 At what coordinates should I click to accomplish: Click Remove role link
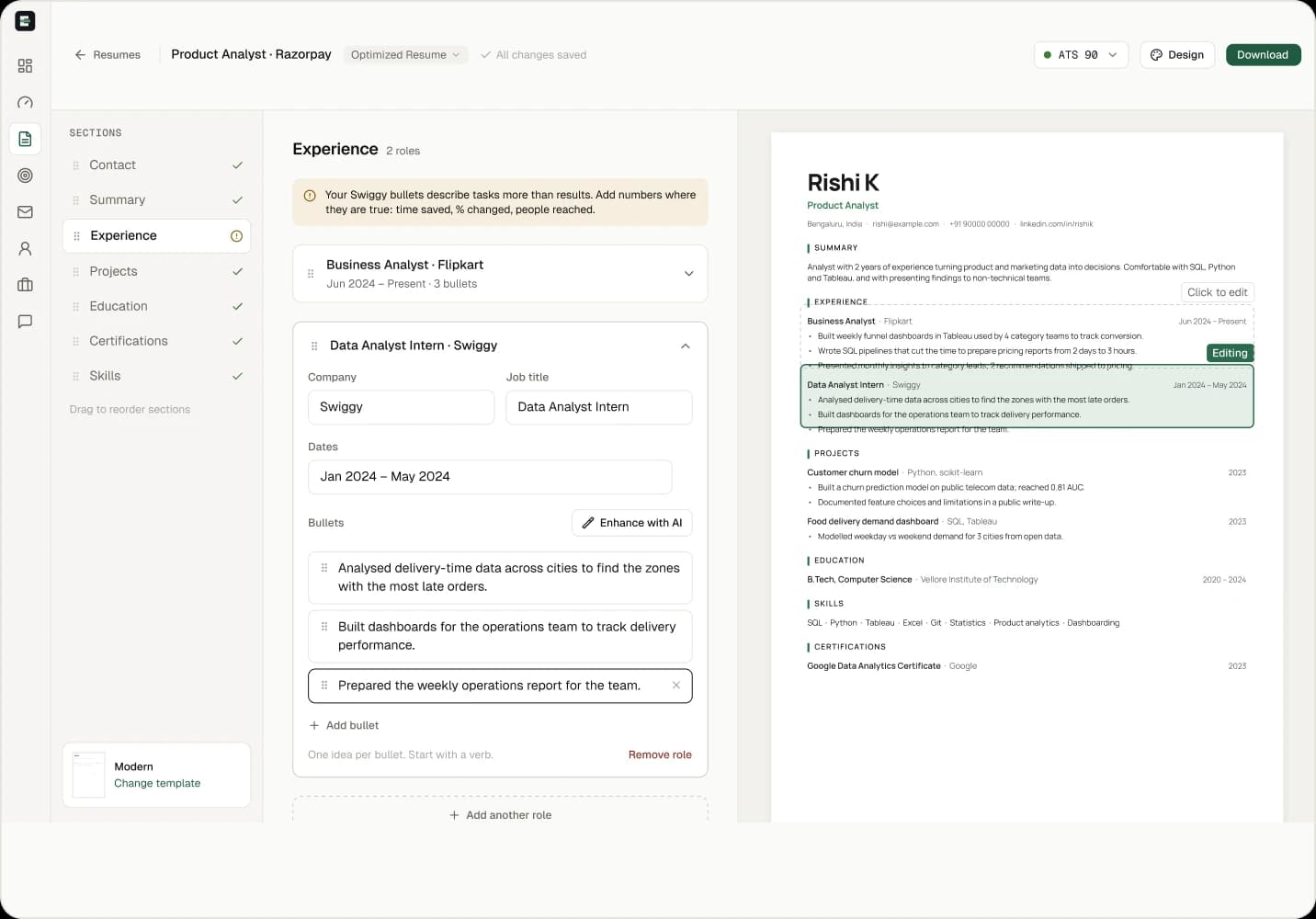(660, 755)
